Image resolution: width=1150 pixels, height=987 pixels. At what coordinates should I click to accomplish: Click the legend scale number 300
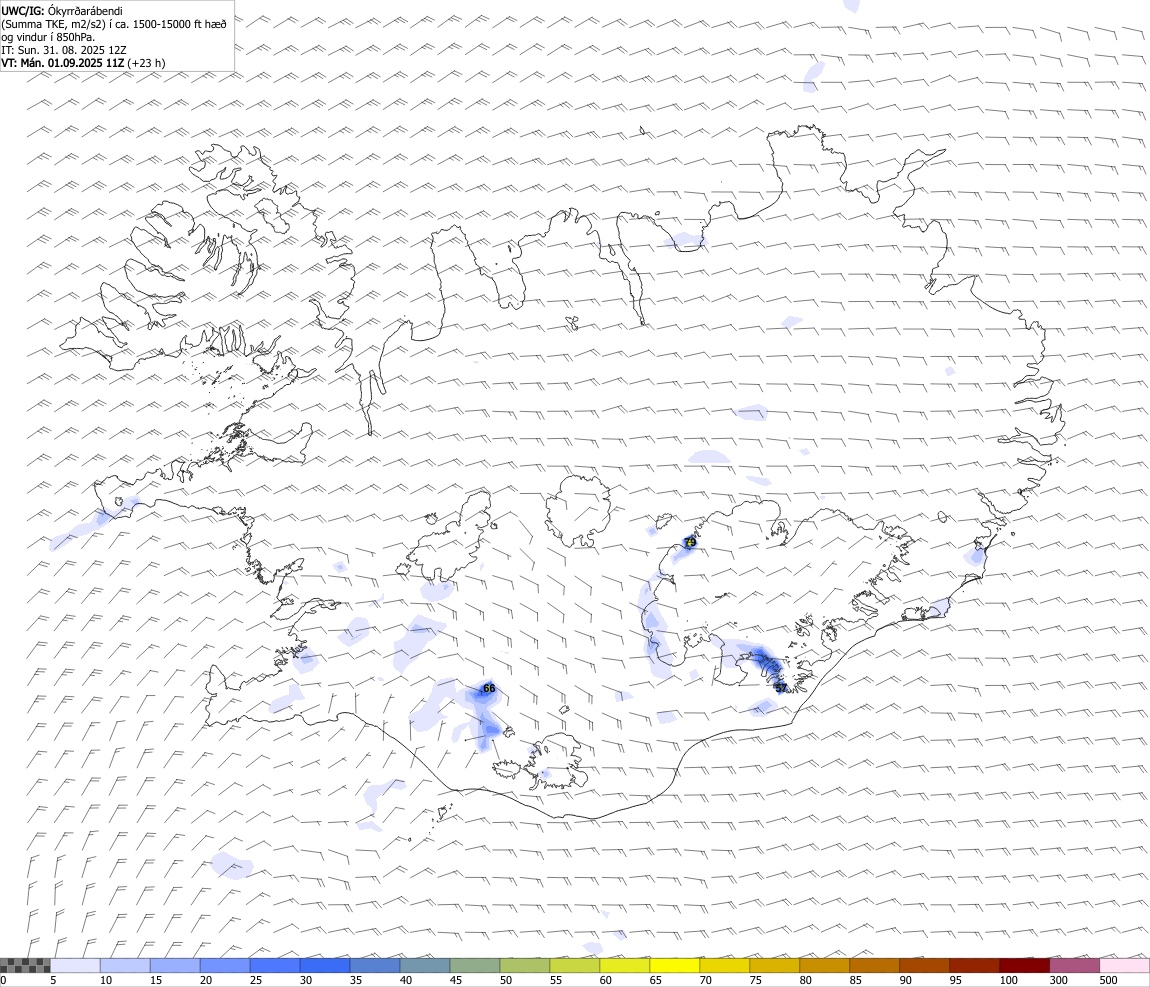(x=1058, y=980)
